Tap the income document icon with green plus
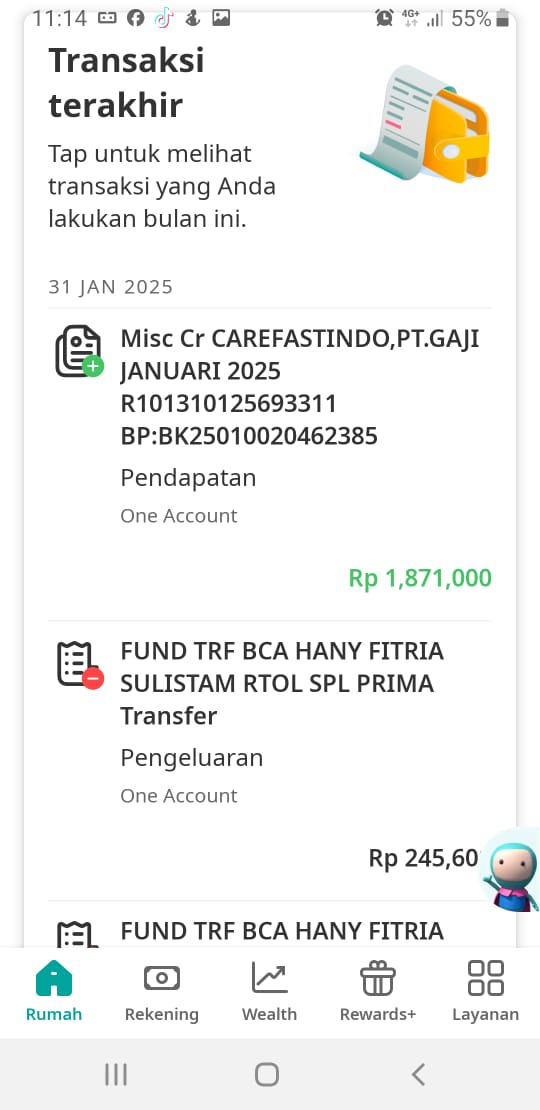This screenshot has height=1110, width=540. (x=79, y=351)
